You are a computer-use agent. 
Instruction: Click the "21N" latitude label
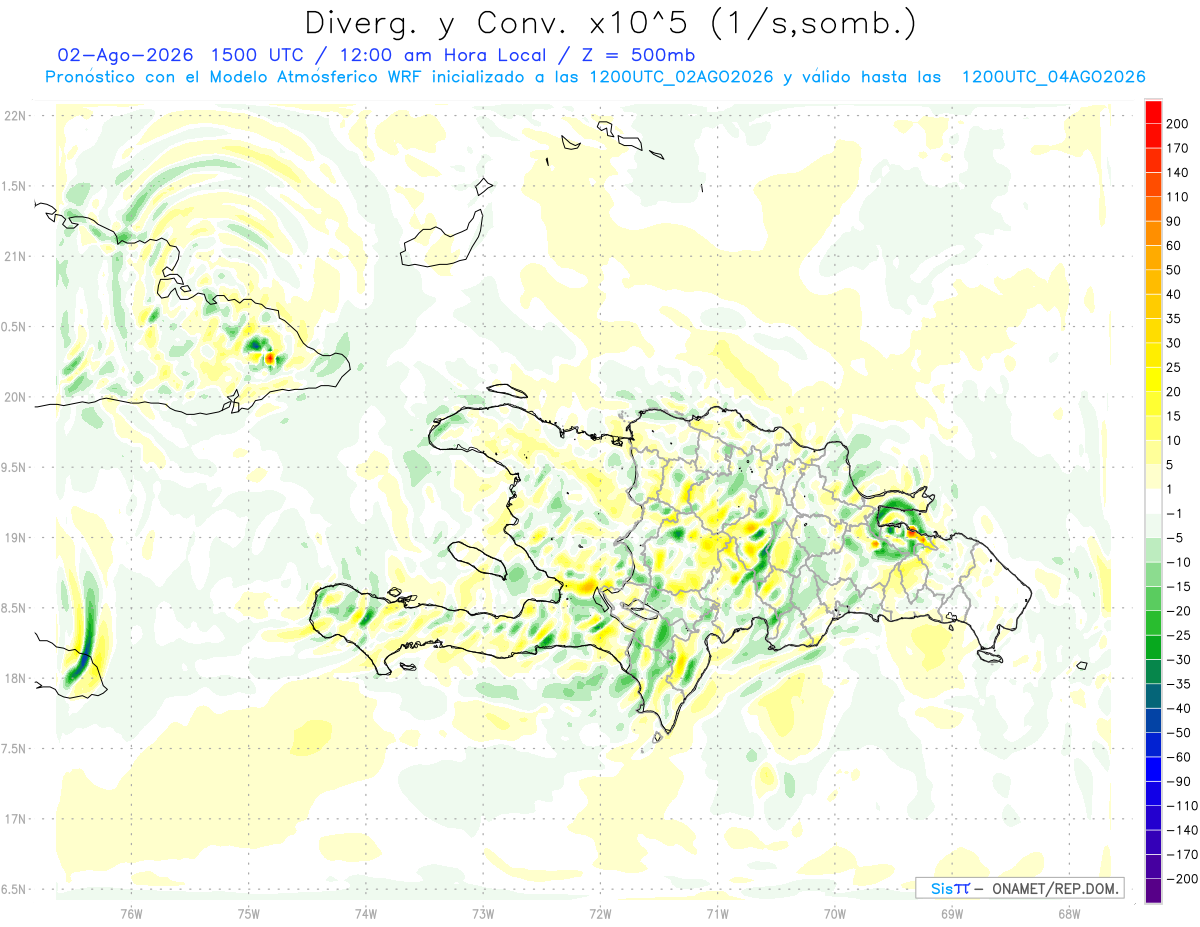point(15,257)
